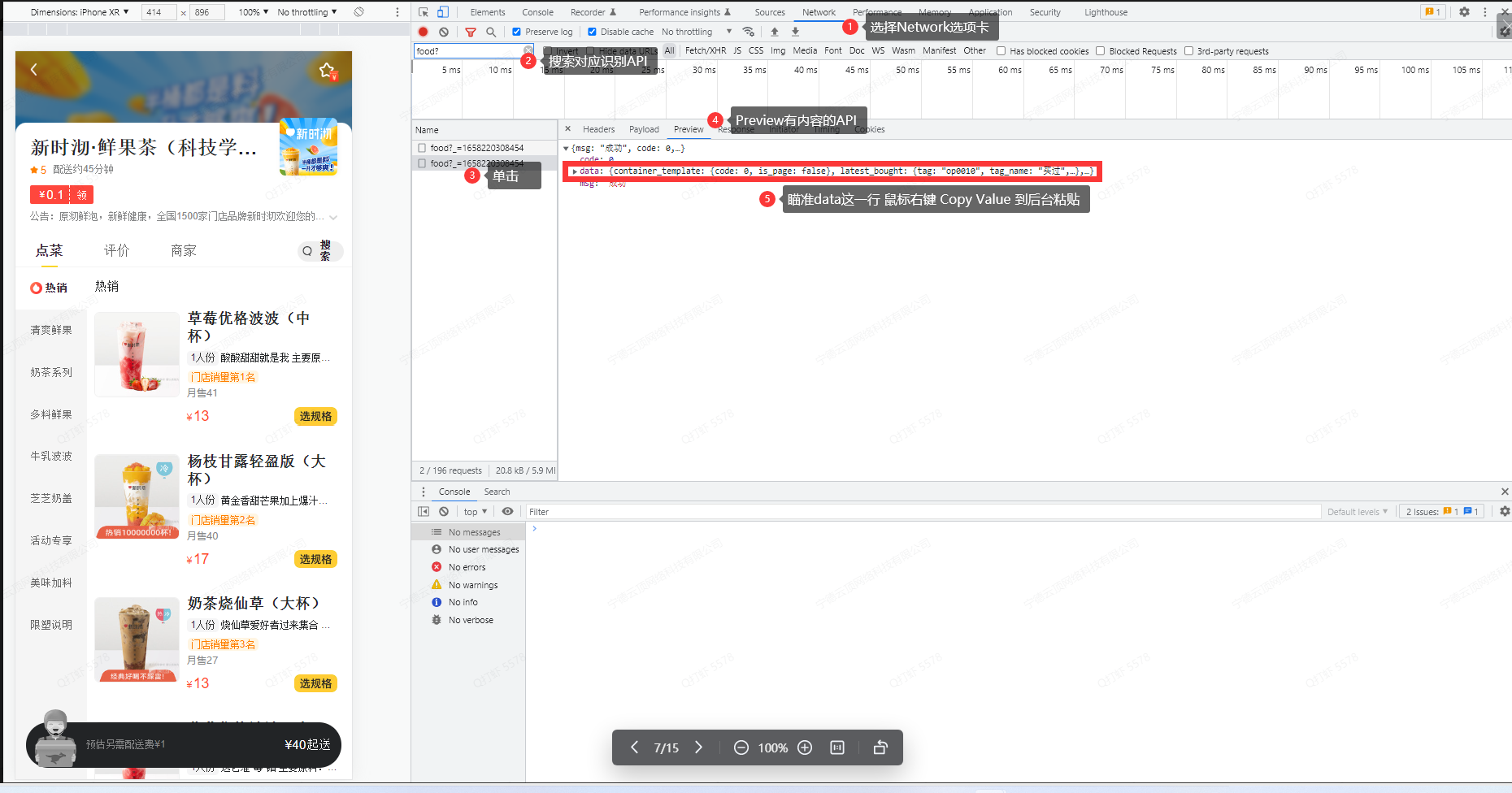
Task: Collapse the root msg object triangle in Preview
Action: click(x=566, y=149)
